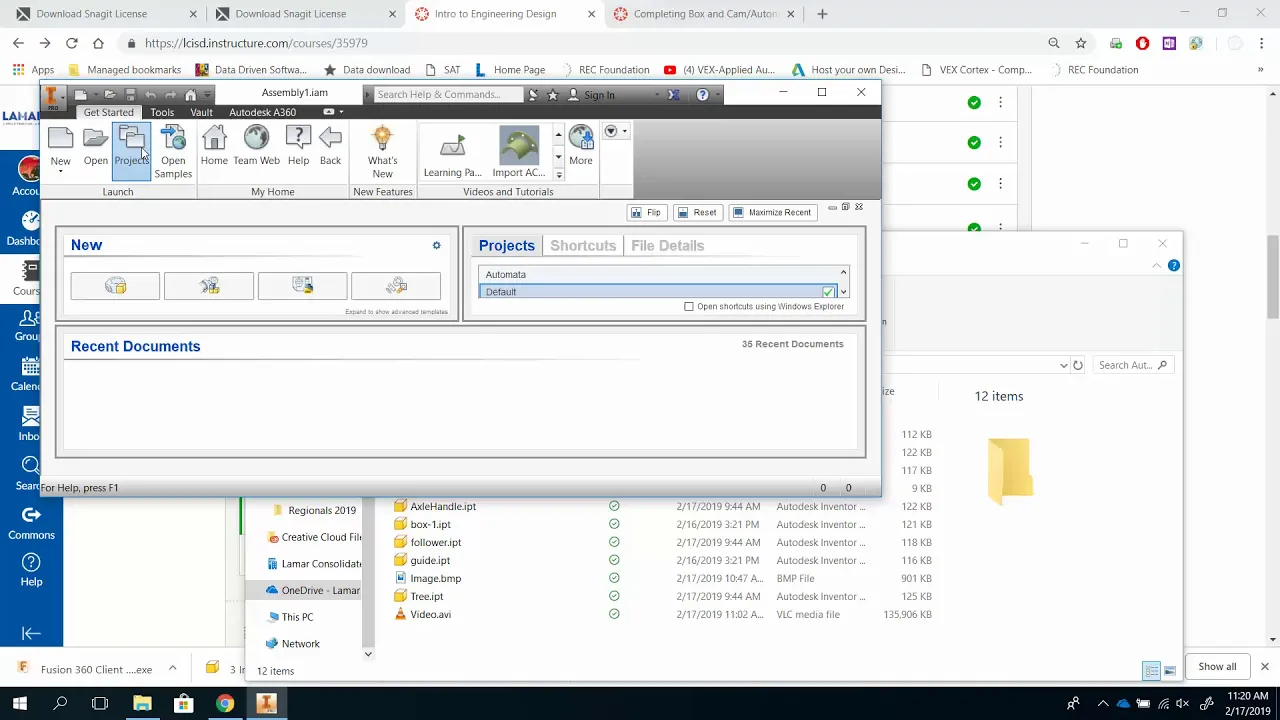Screen dimensions: 1280x720
Task: Select box-1.ipt in File Explorer
Action: 430,524
